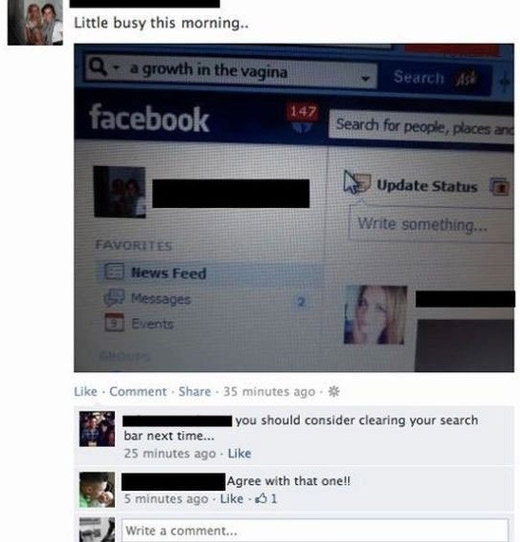Expand search engine selector next to magnifier
This screenshot has width=520, height=542.
pyautogui.click(x=117, y=66)
